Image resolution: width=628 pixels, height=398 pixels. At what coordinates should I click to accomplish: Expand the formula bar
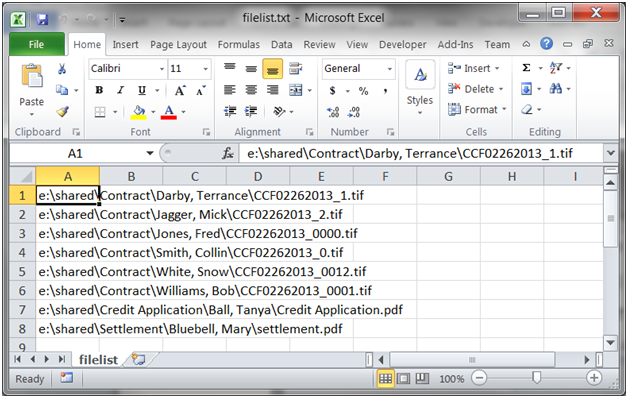coord(610,153)
